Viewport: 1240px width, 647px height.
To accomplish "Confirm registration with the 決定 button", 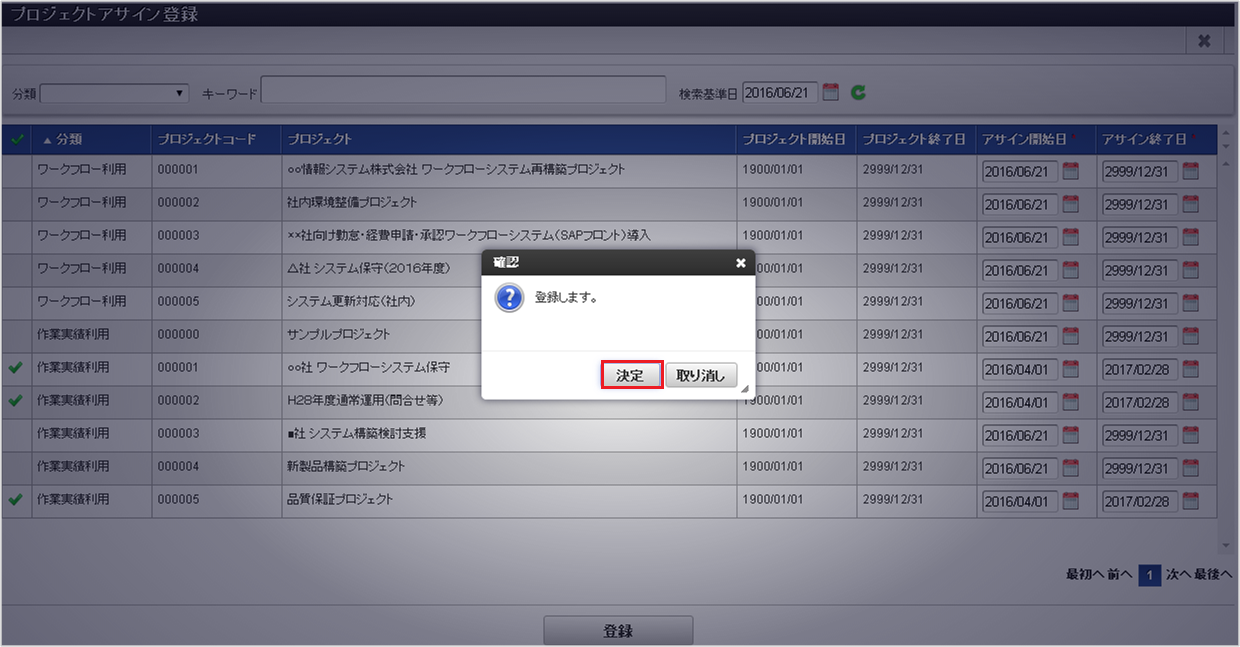I will click(631, 375).
